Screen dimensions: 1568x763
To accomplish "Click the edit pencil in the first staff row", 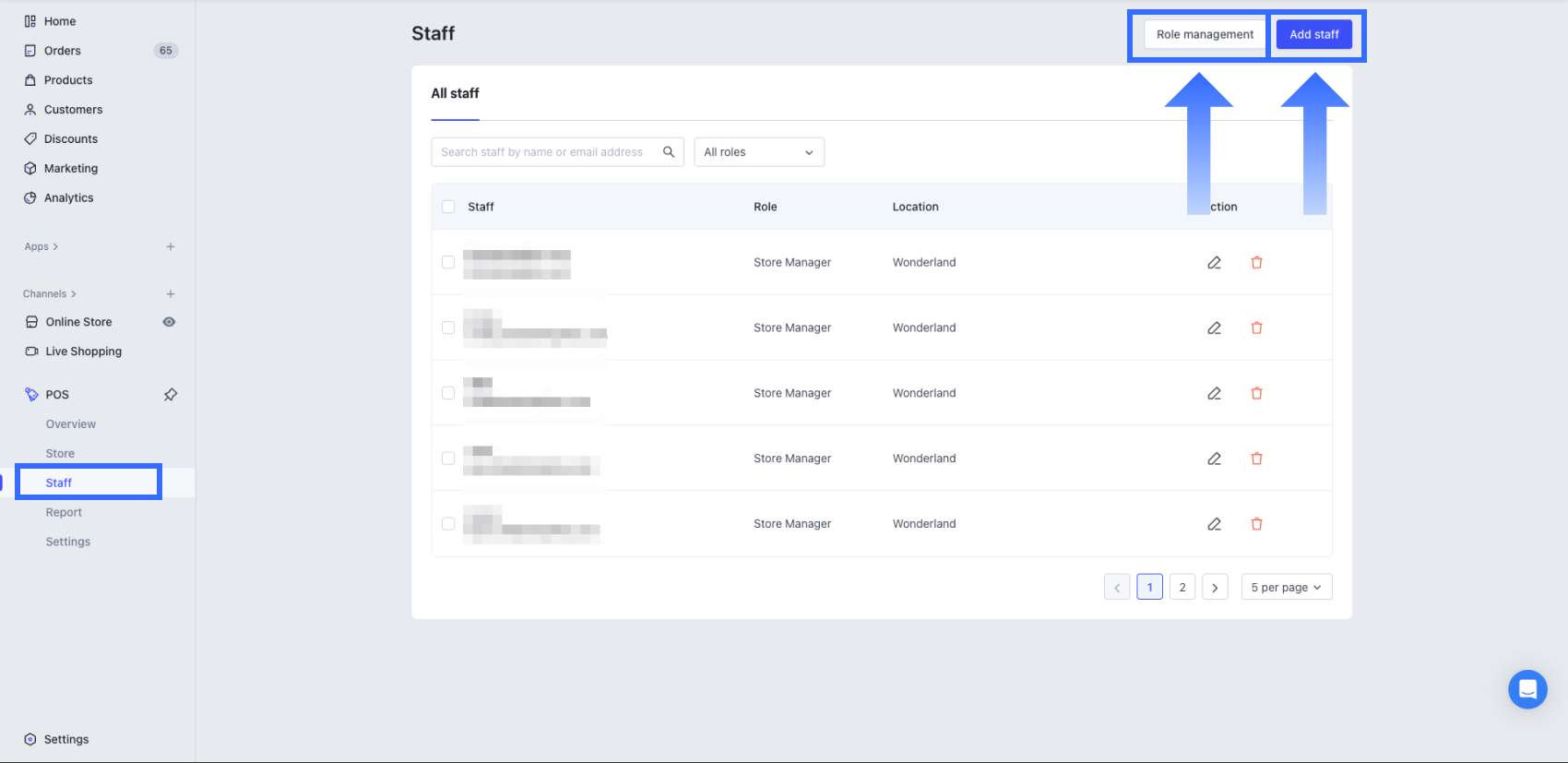I will [1214, 263].
